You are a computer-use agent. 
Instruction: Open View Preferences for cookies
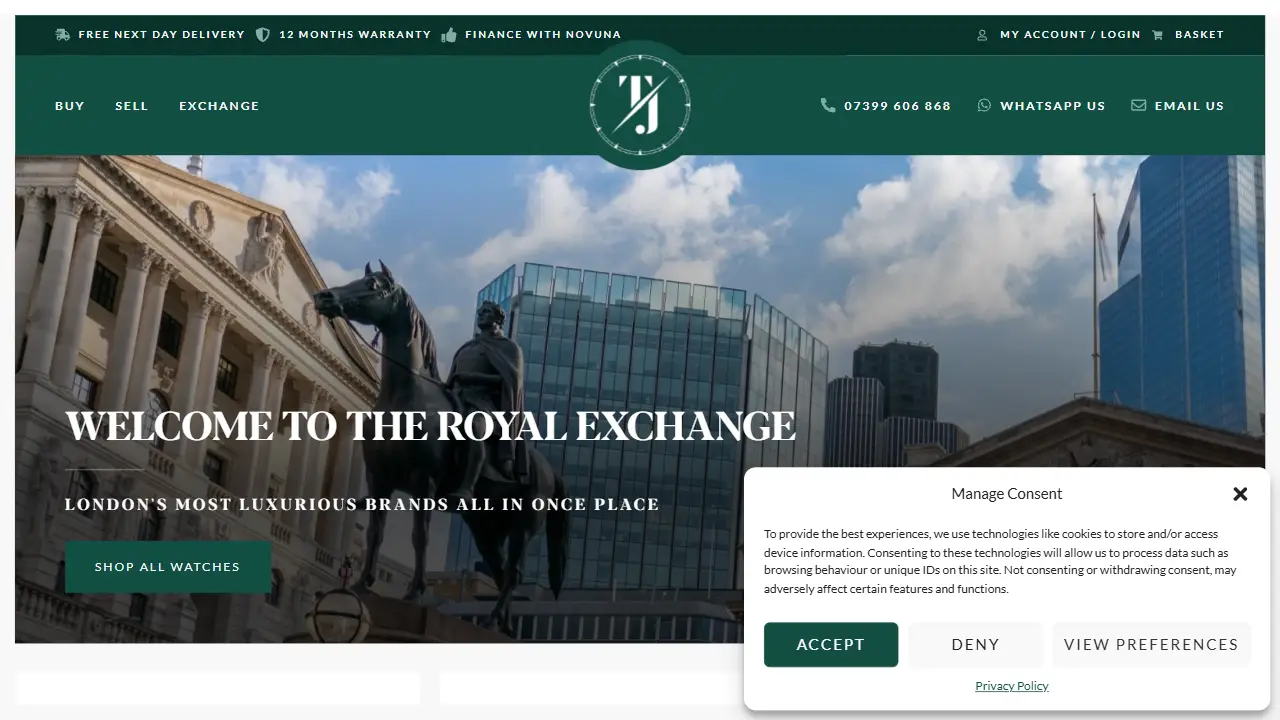tap(1151, 645)
